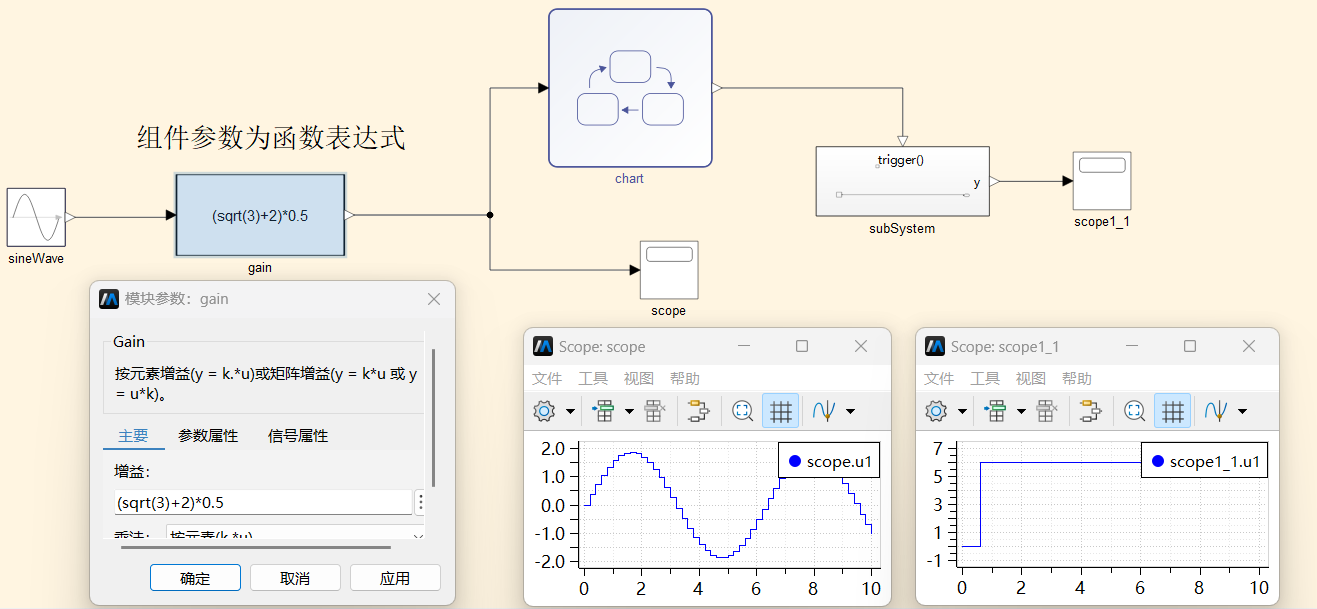The height and width of the screenshot is (609, 1317).
Task: Expand layout dropdown arrow in Scope: scope toolbar
Action: tap(629, 411)
